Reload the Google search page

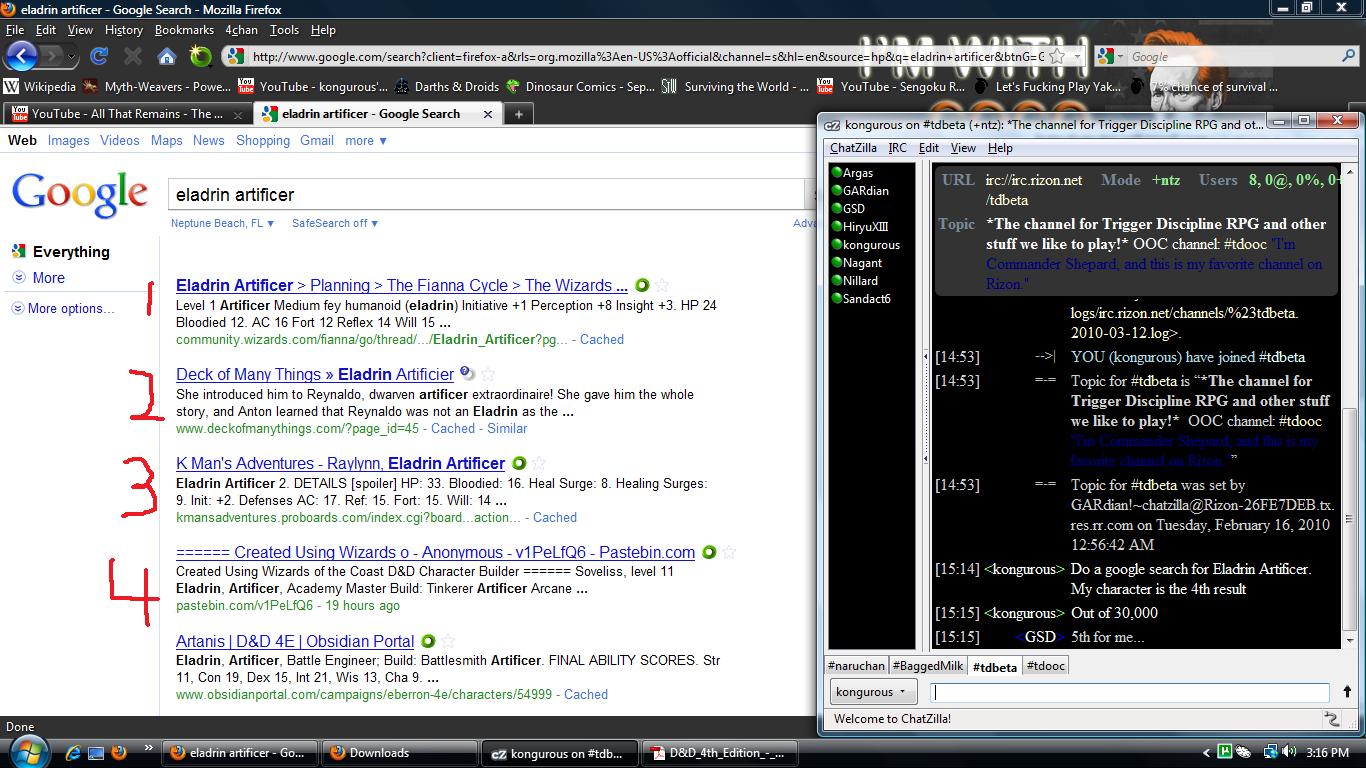[99, 56]
